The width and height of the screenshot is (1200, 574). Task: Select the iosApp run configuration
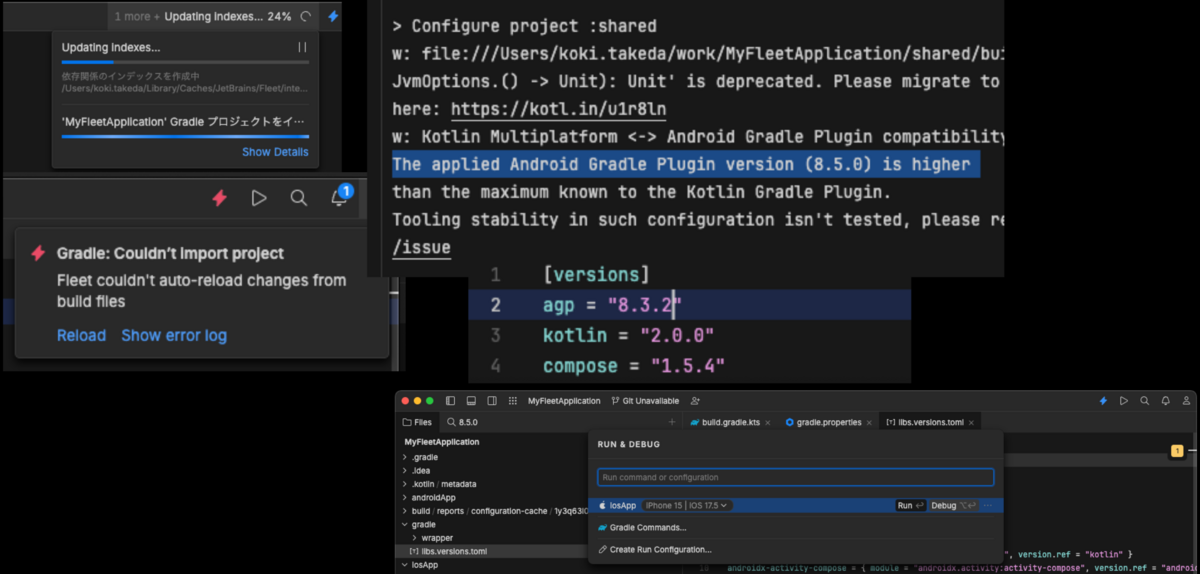795,505
